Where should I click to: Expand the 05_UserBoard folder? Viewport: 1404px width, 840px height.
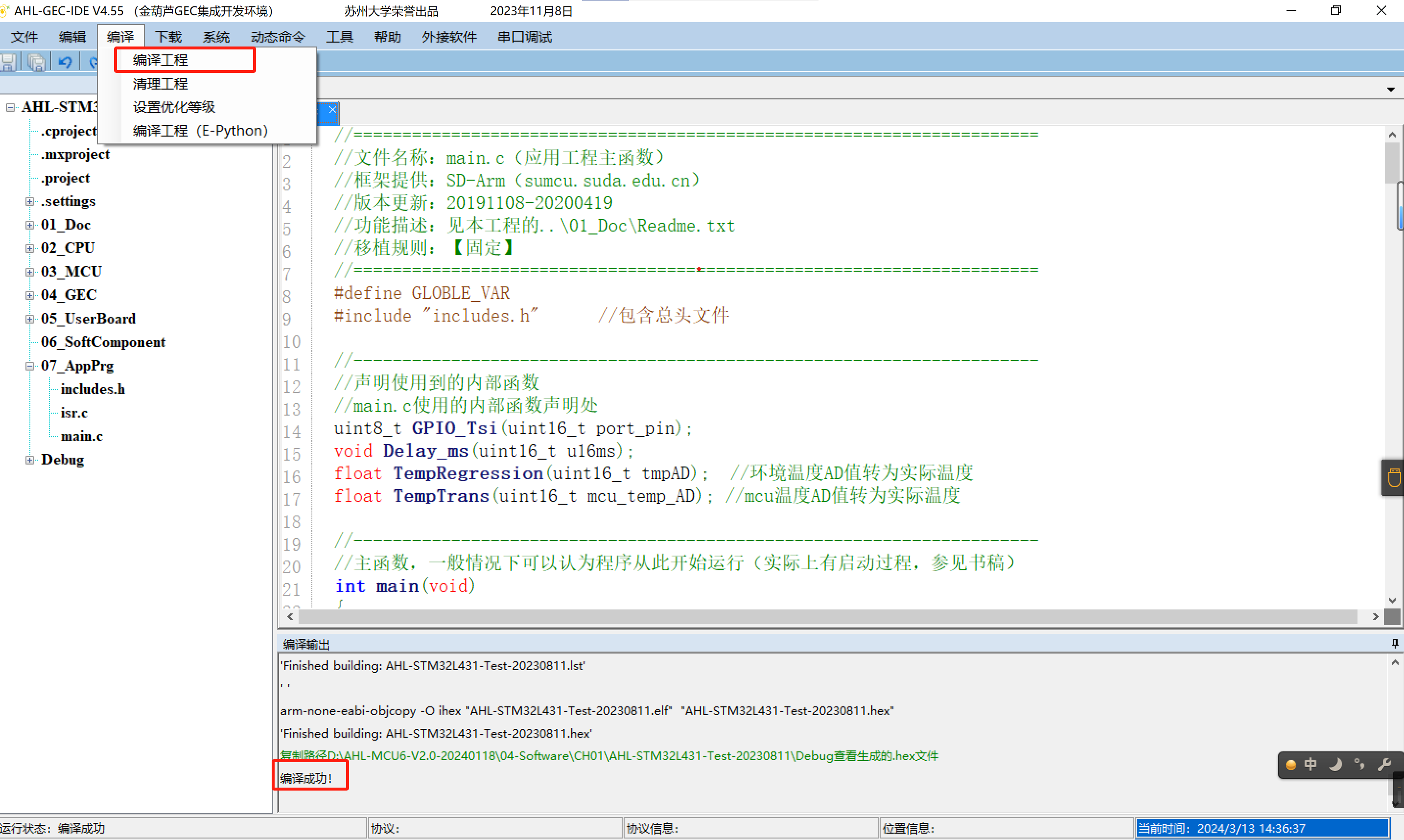pyautogui.click(x=30, y=319)
